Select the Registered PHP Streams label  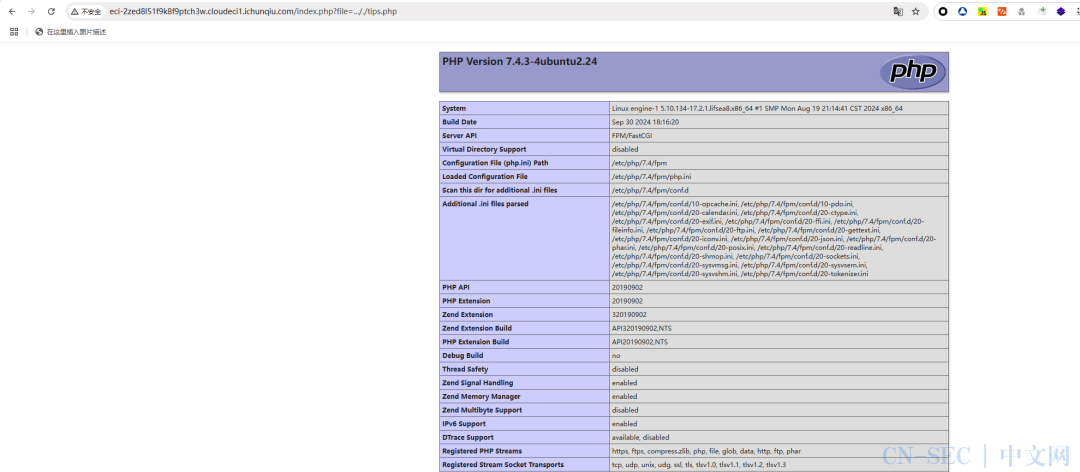tap(482, 451)
